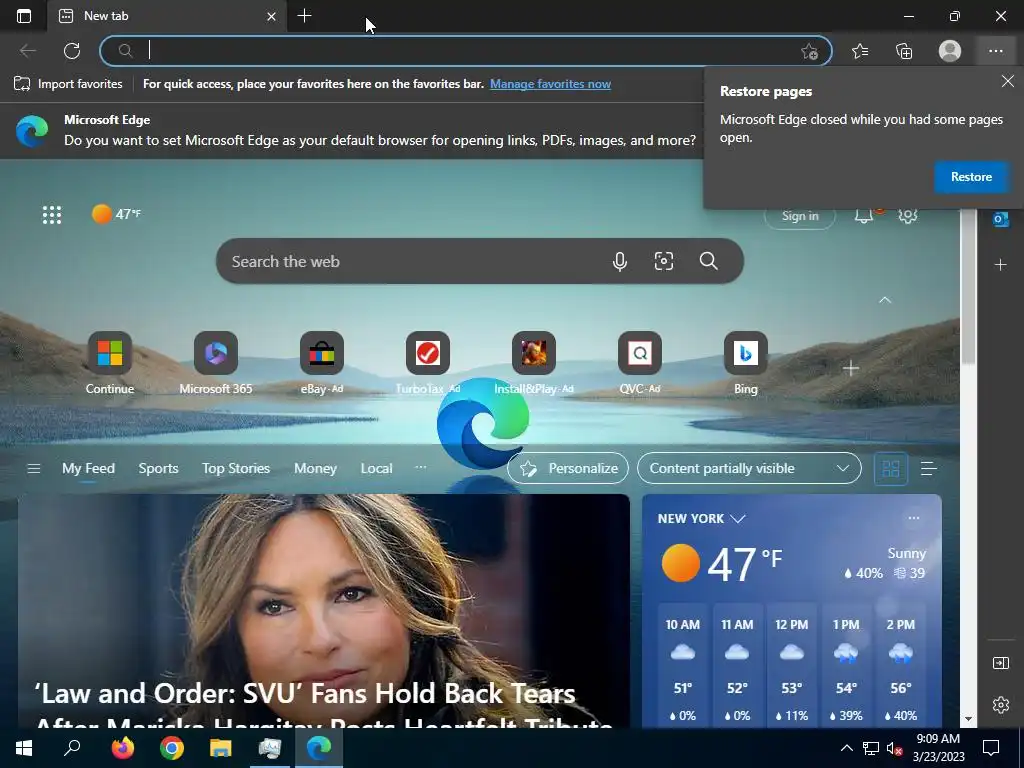Open notifications bell icon

865,215
